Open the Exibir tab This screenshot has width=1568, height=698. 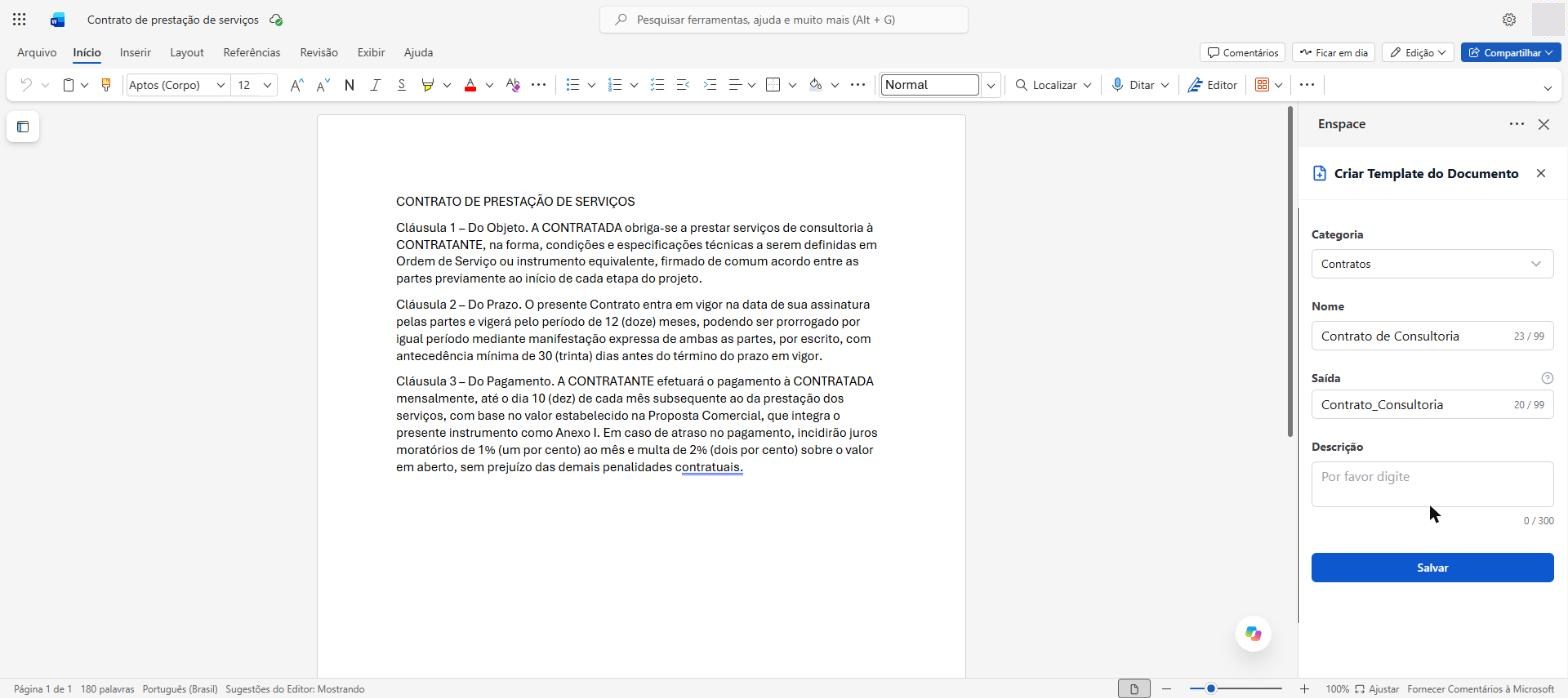(371, 53)
